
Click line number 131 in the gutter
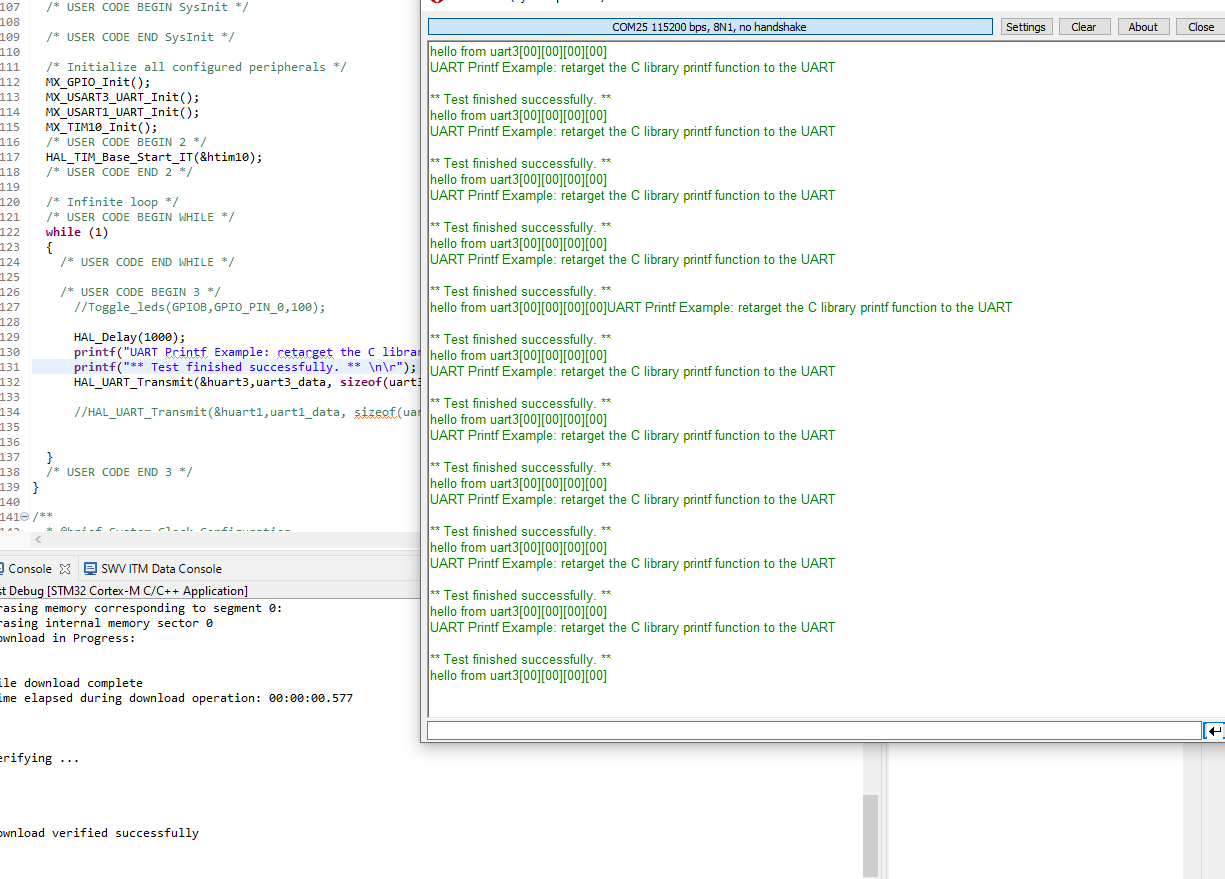tap(11, 367)
